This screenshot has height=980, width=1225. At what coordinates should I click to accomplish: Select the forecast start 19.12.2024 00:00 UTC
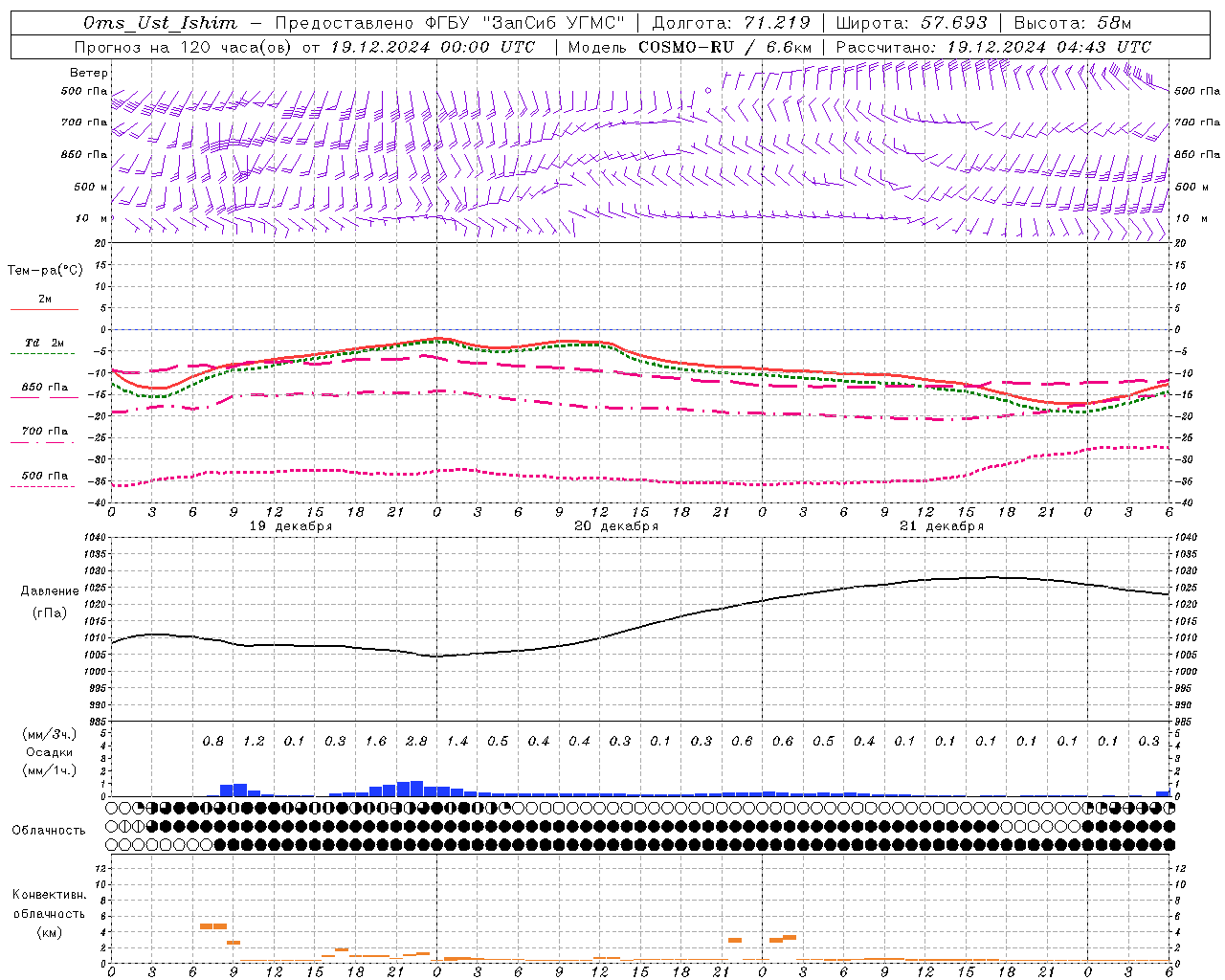(434, 47)
